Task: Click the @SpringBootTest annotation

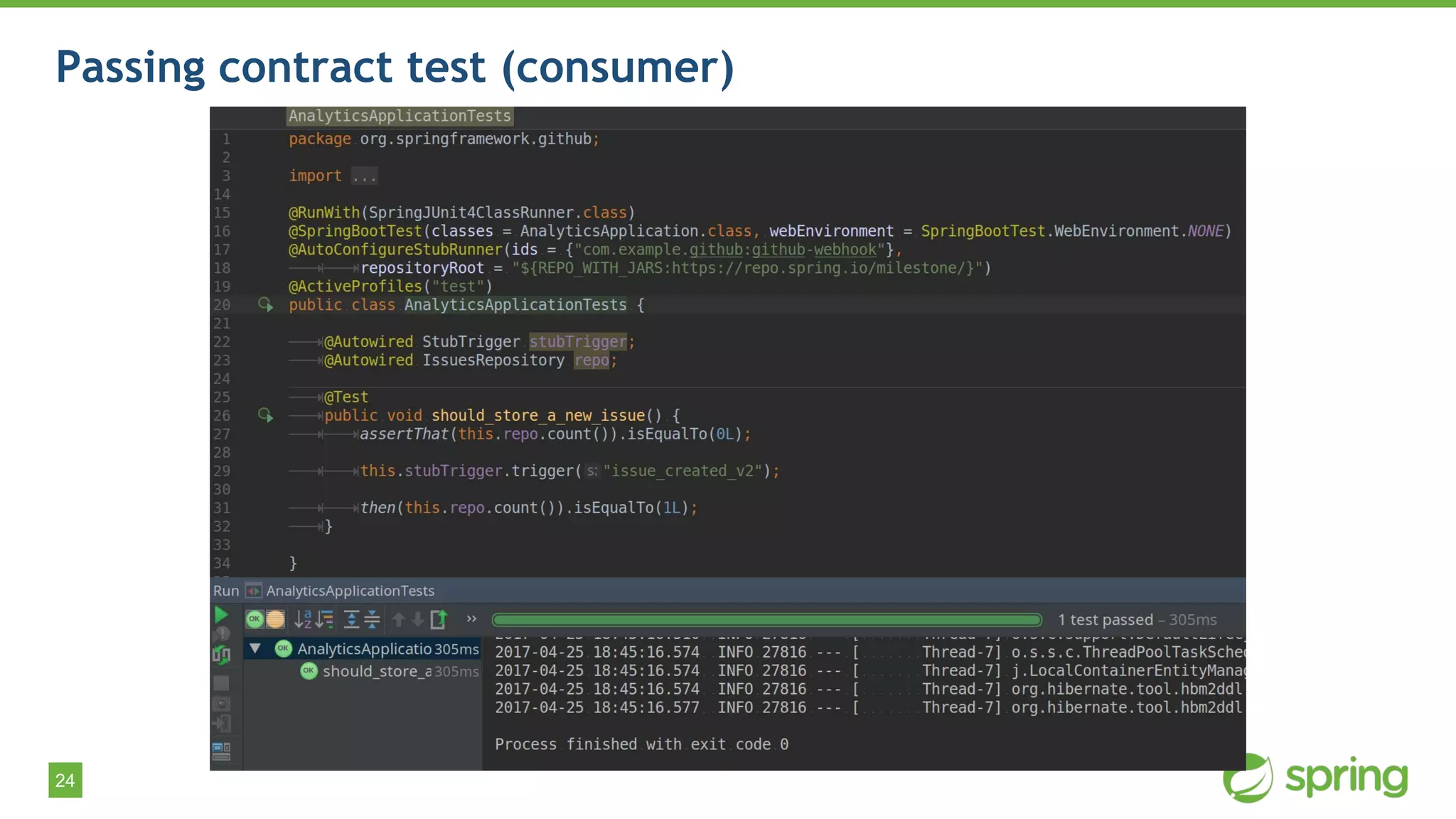Action: point(355,231)
